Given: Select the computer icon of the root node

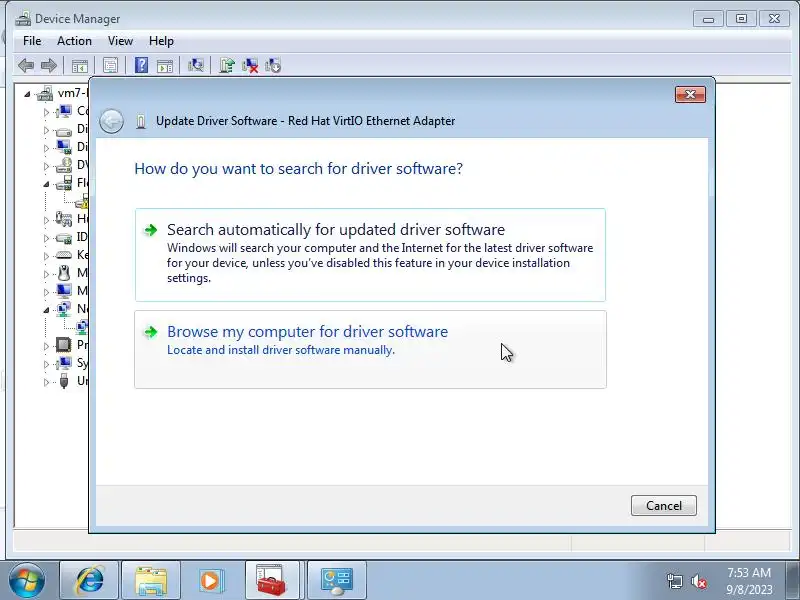Looking at the screenshot, I should (45, 93).
